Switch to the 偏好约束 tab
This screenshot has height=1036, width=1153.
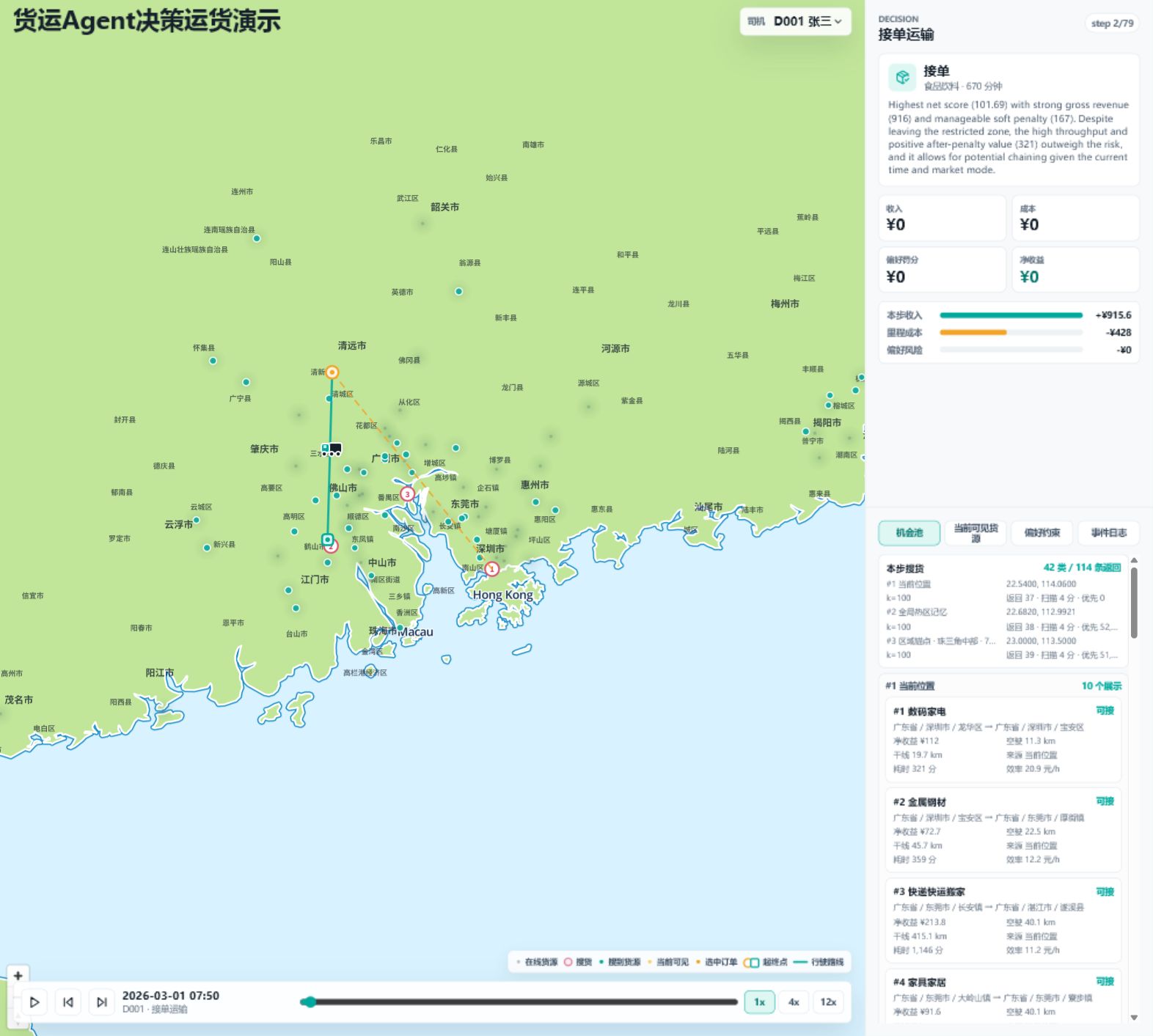pos(1042,533)
